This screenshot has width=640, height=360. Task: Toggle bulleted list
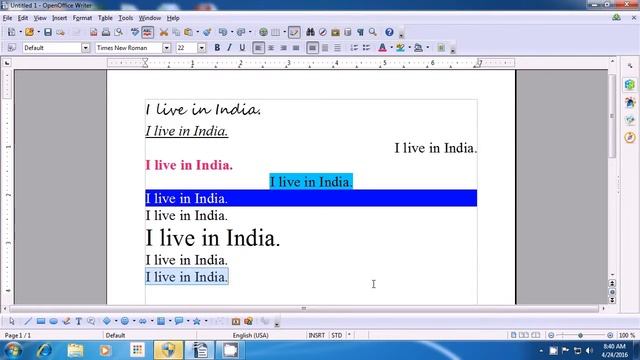tap(366, 48)
